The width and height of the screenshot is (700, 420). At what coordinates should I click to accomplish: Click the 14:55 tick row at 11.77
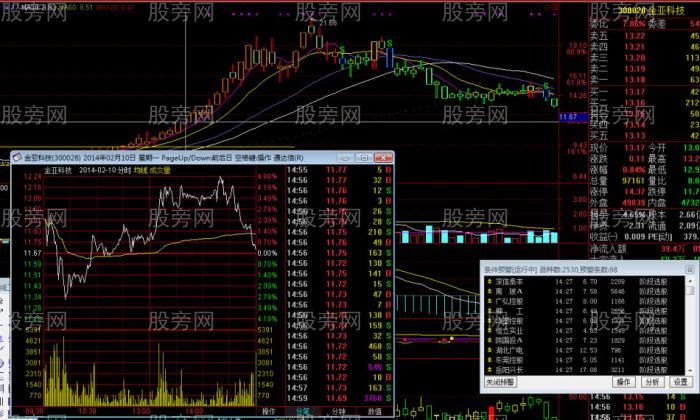(339, 170)
